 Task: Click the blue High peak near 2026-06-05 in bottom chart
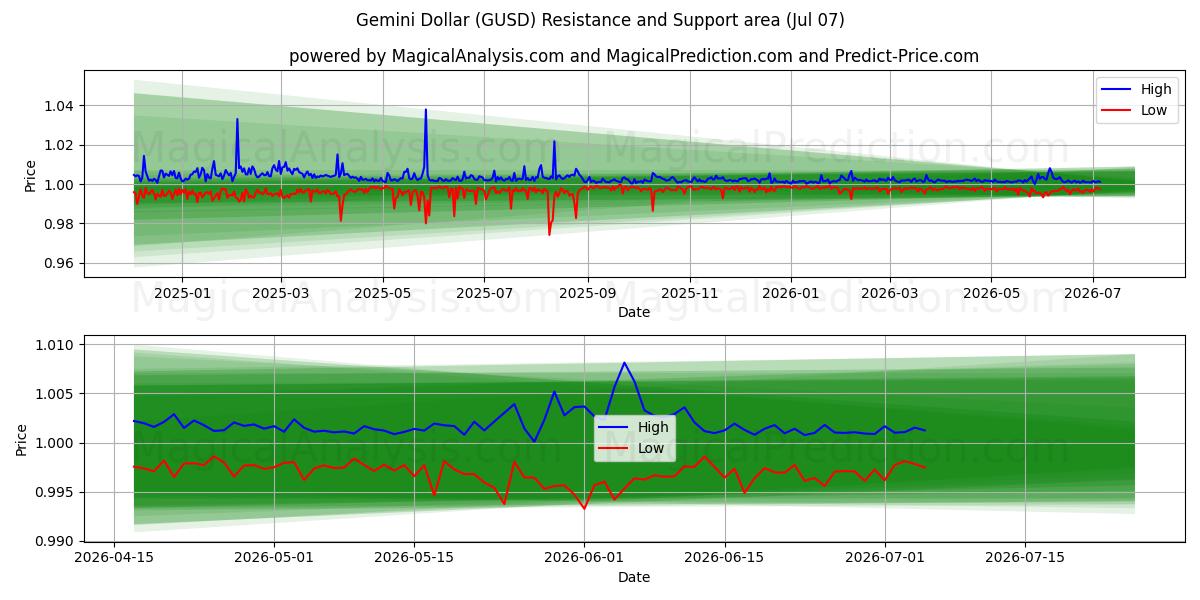(624, 363)
